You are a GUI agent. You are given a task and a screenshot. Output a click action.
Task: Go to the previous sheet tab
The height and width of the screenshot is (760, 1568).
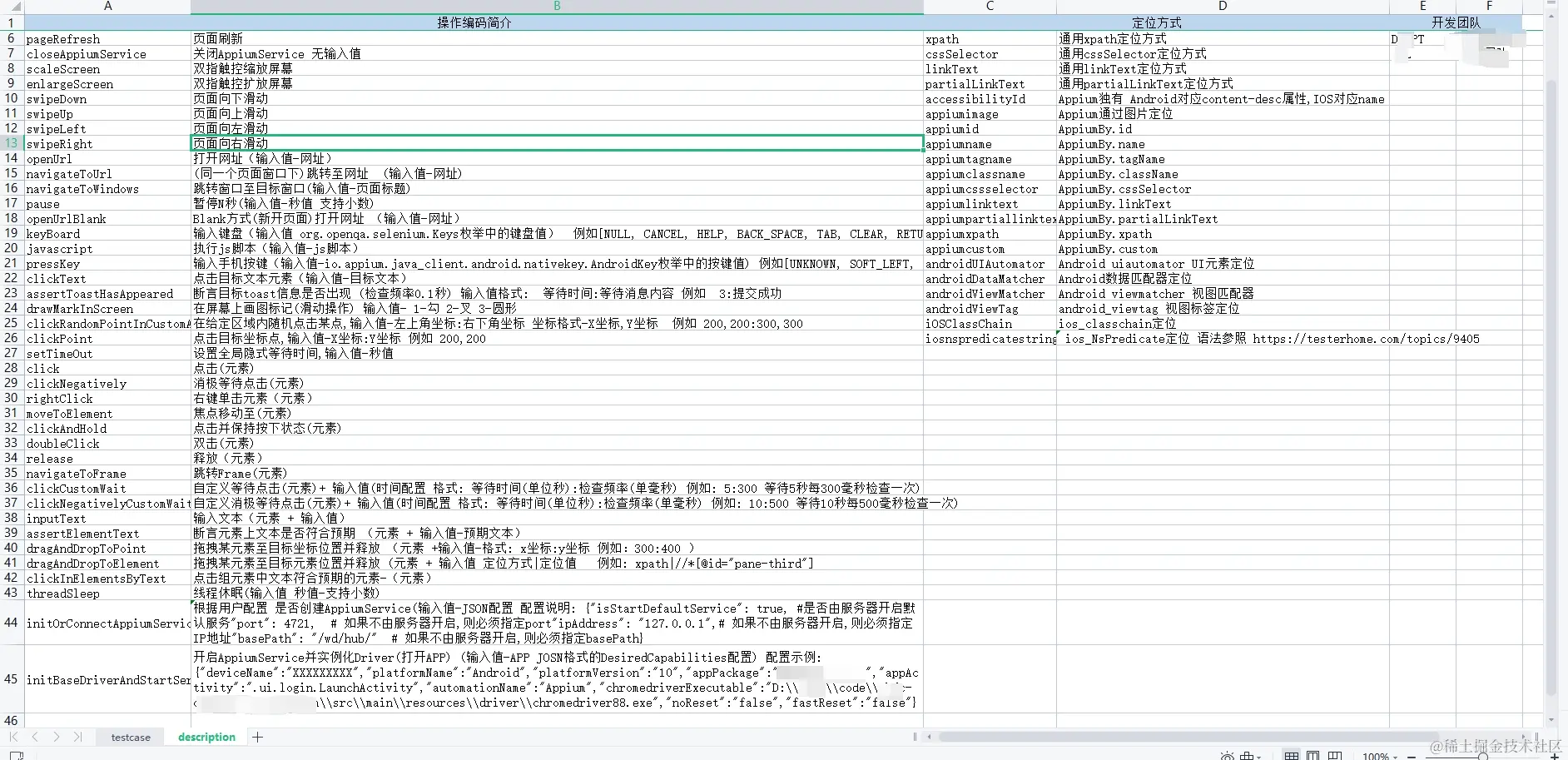(35, 737)
